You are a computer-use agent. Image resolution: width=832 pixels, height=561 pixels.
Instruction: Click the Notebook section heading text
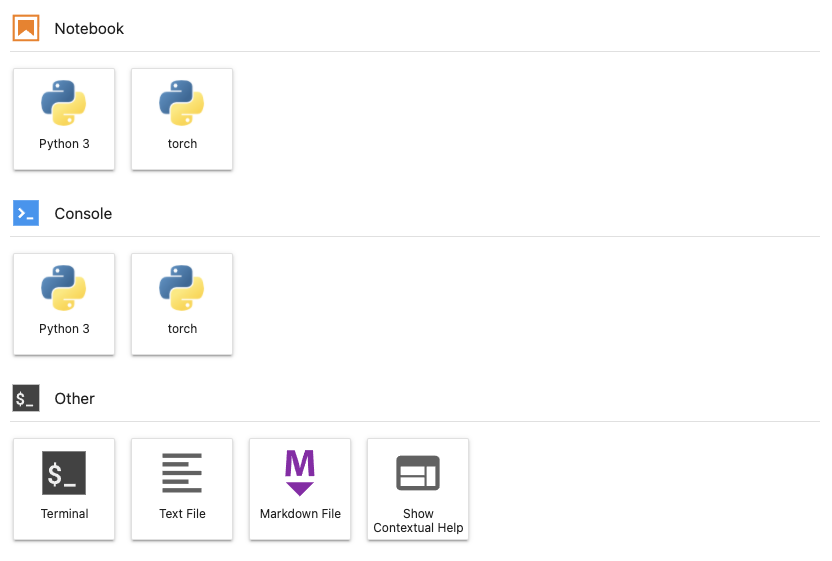[x=89, y=29]
